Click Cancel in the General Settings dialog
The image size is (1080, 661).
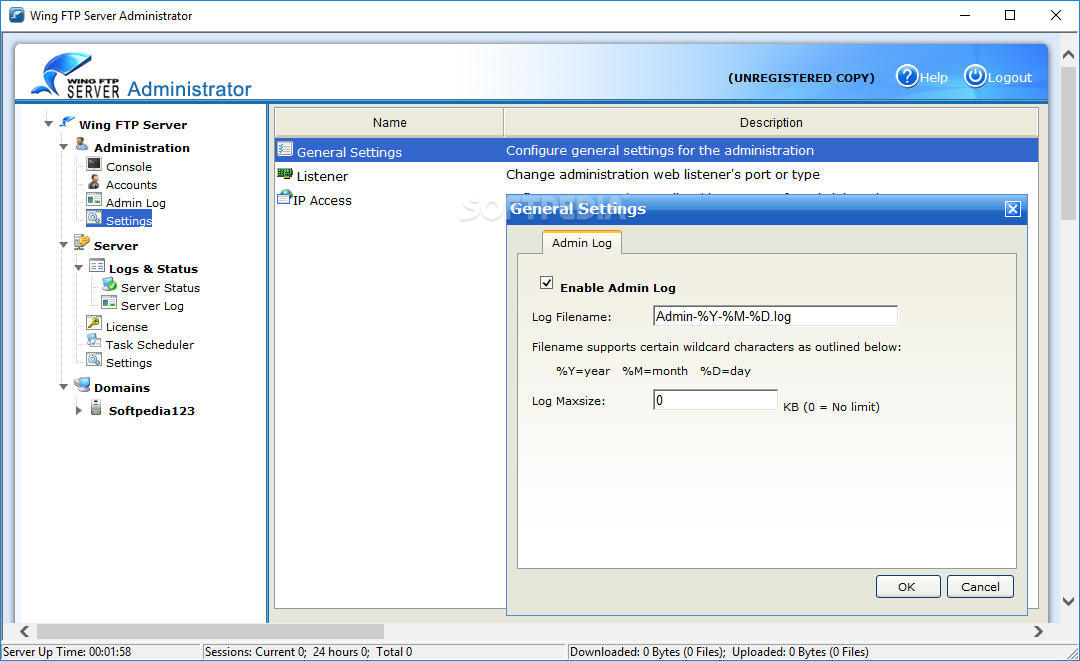click(980, 587)
